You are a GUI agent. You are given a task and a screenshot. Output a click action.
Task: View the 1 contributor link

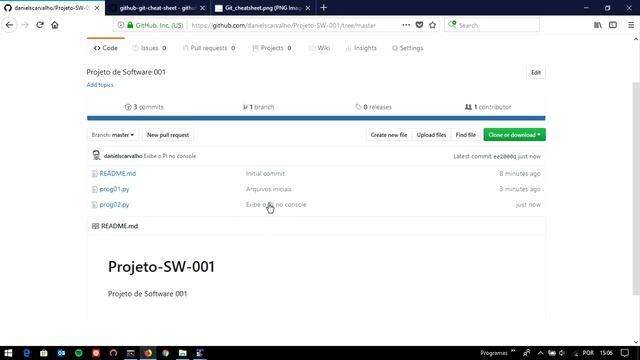(x=488, y=107)
